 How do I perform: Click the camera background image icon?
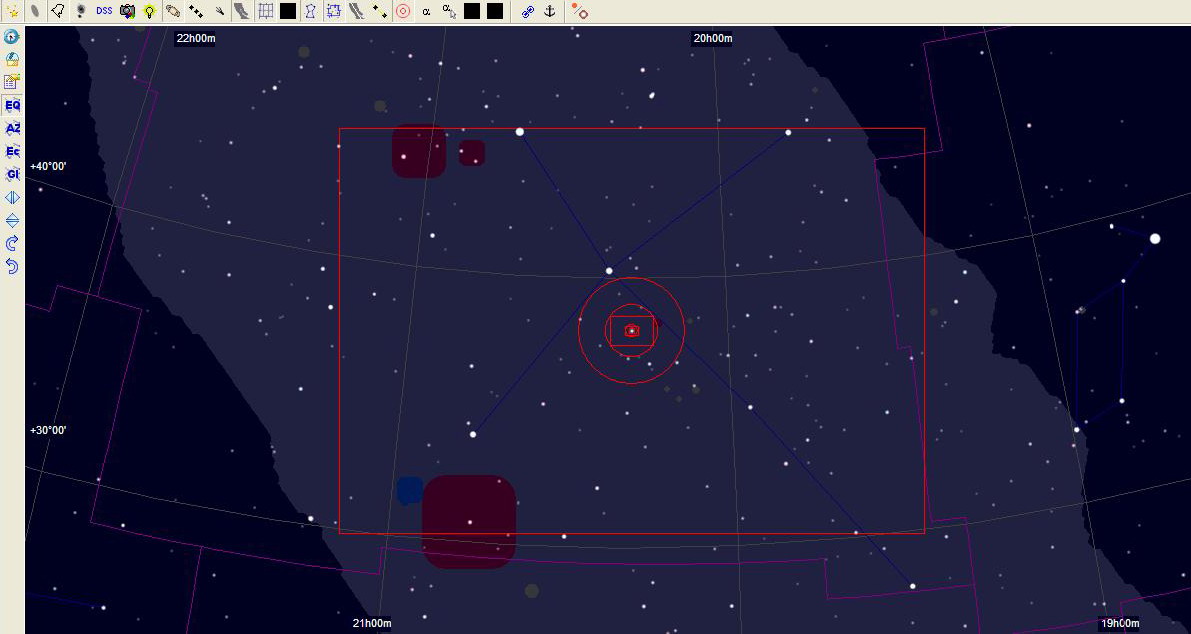pyautogui.click(x=127, y=11)
